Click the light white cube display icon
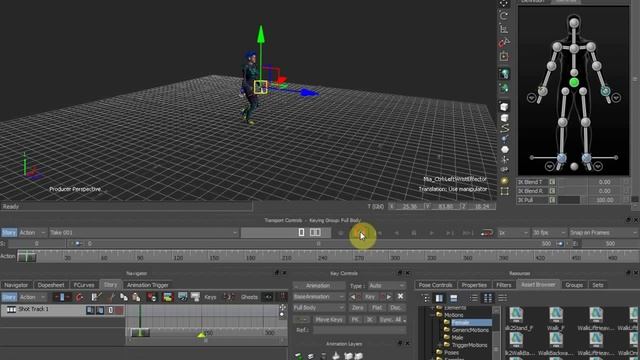The image size is (640, 360). [x=504, y=118]
